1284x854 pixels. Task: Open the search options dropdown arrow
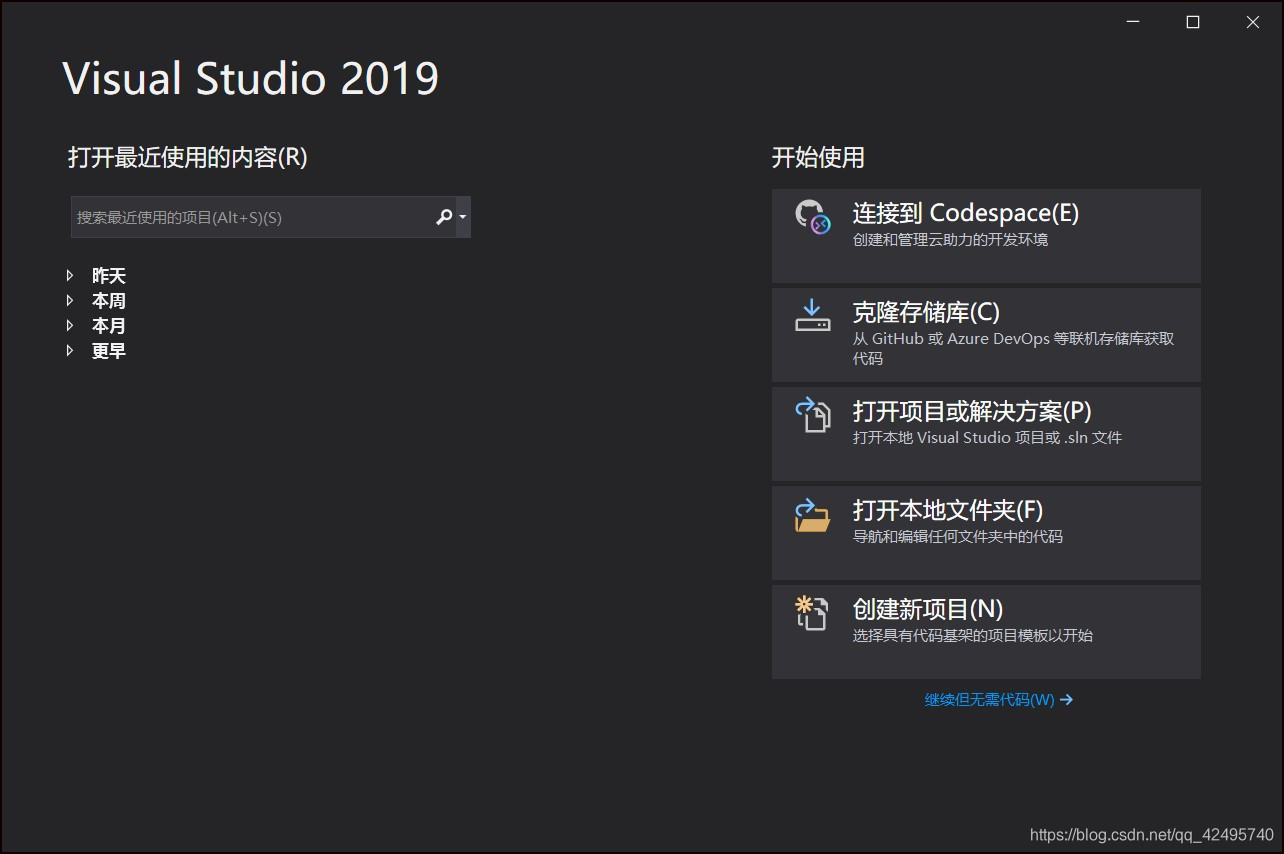(462, 216)
